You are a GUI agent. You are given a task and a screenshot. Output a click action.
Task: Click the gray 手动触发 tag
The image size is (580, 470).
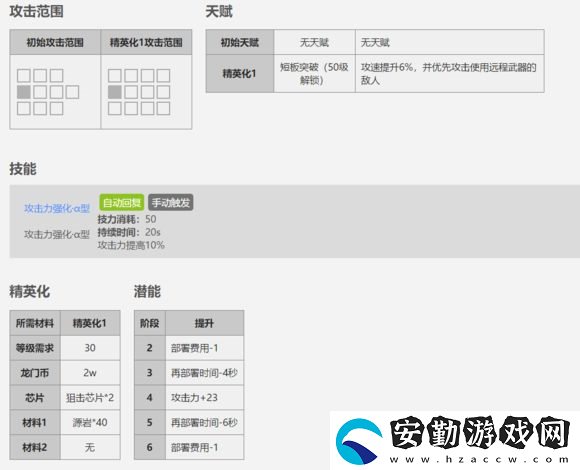[x=171, y=202]
